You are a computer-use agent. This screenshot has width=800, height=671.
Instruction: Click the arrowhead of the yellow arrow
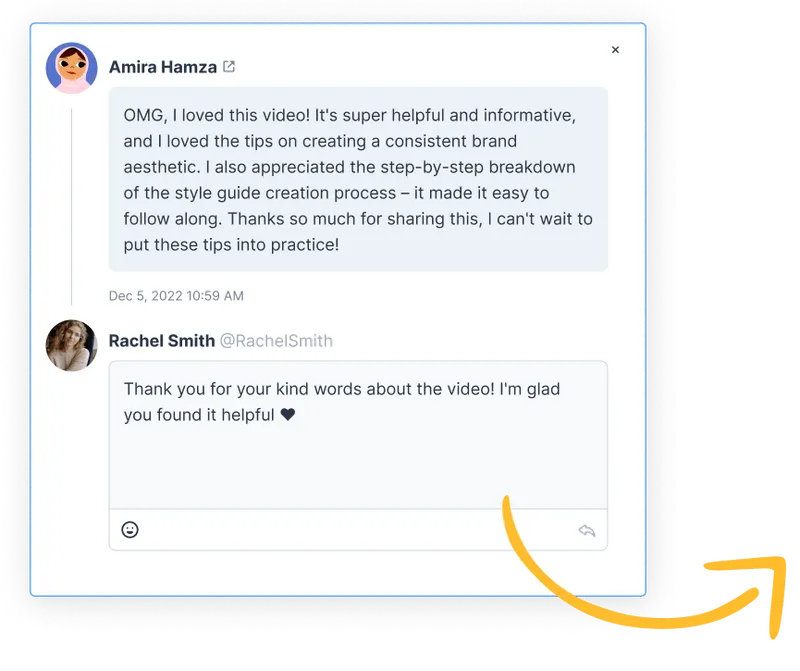pos(763,587)
